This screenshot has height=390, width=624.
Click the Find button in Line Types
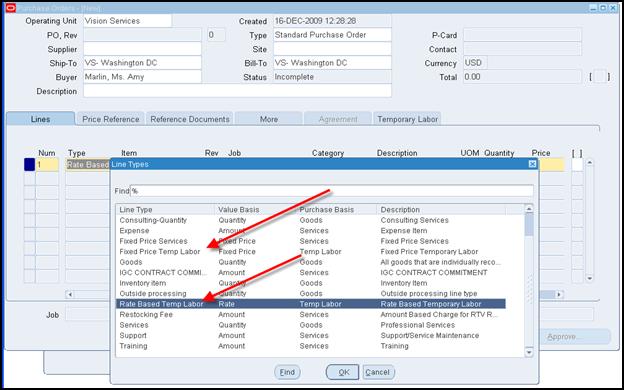coord(287,372)
